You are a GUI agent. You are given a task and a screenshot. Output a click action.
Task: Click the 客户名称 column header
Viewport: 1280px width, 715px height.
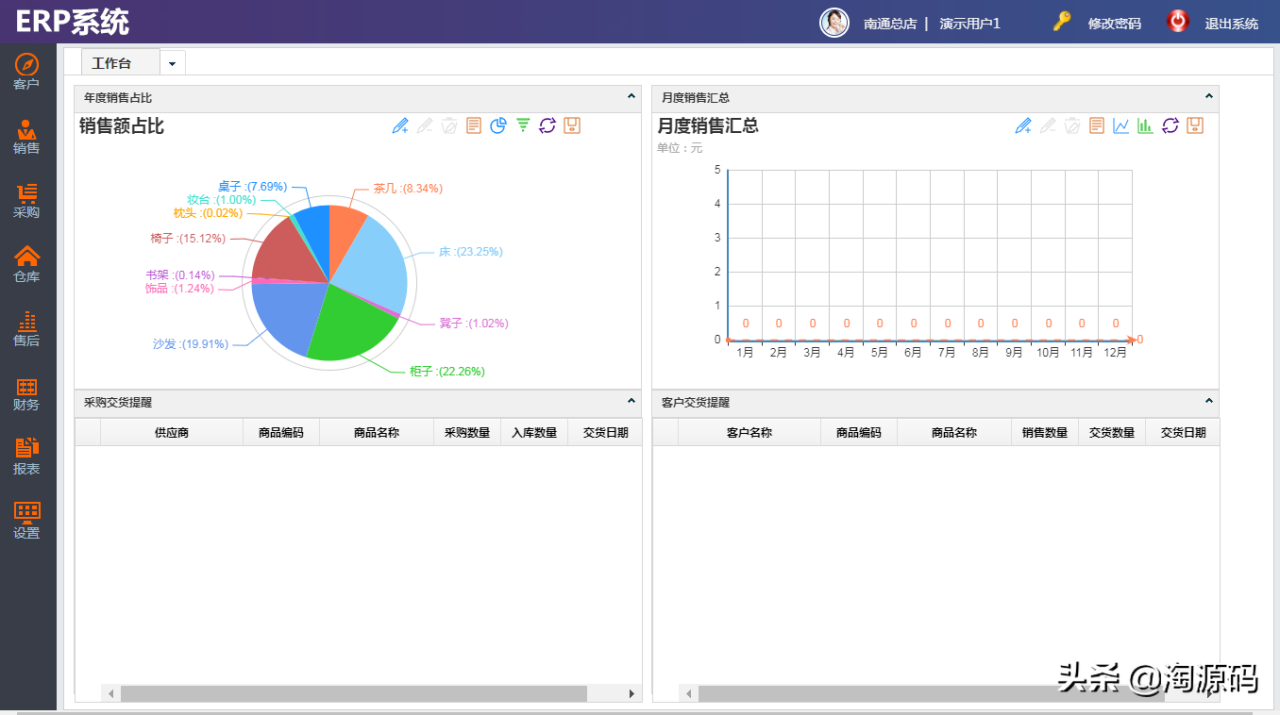pos(749,432)
